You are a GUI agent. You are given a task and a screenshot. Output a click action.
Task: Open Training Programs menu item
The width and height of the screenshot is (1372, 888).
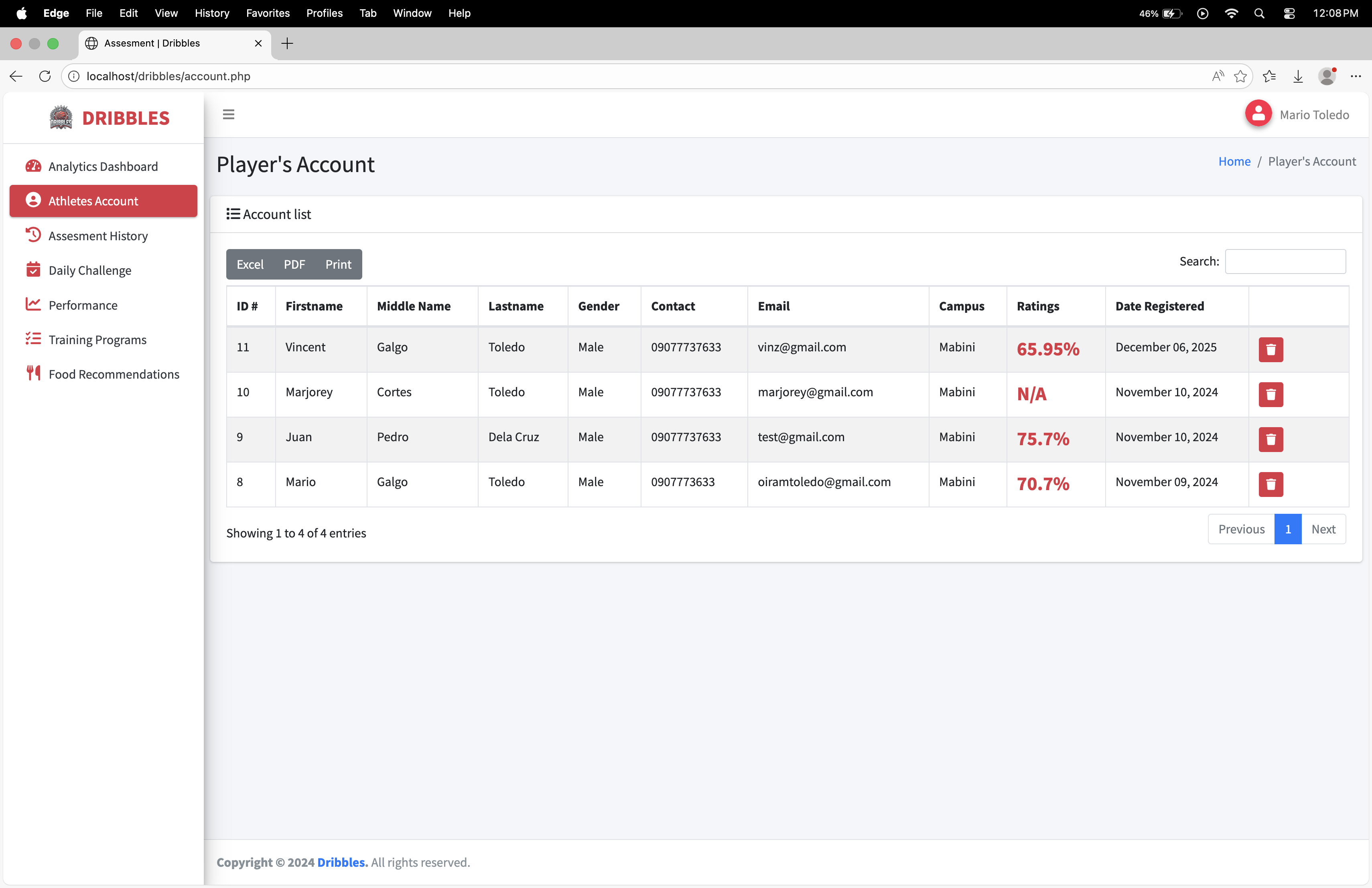pyautogui.click(x=97, y=339)
